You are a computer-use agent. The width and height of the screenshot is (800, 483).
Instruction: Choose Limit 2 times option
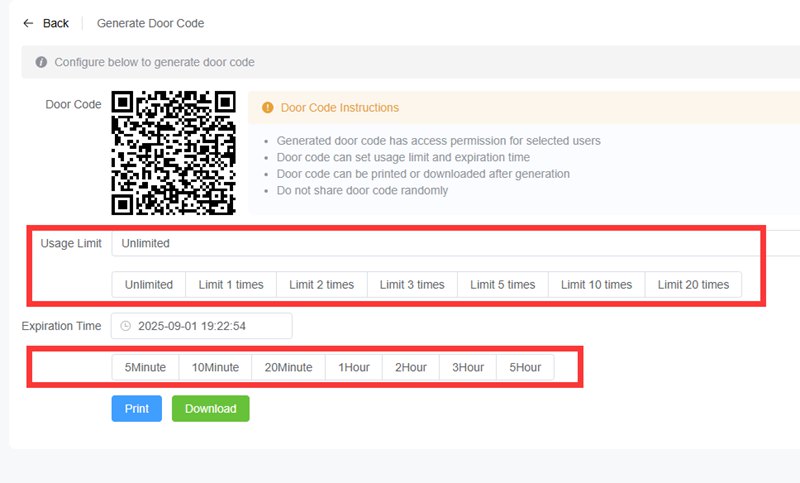click(321, 285)
